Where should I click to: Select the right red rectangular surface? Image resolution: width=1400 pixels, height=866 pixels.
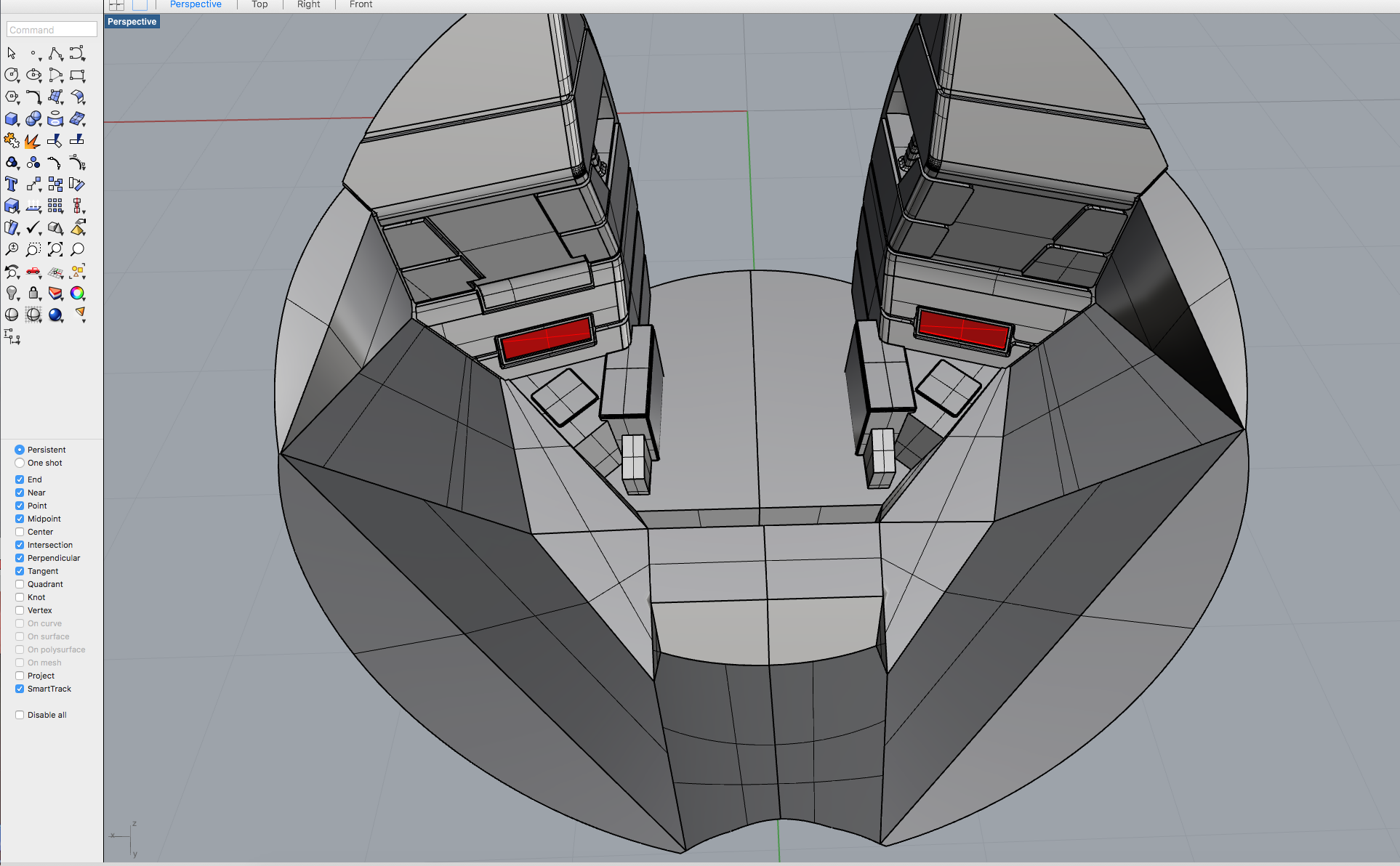pyautogui.click(x=963, y=329)
